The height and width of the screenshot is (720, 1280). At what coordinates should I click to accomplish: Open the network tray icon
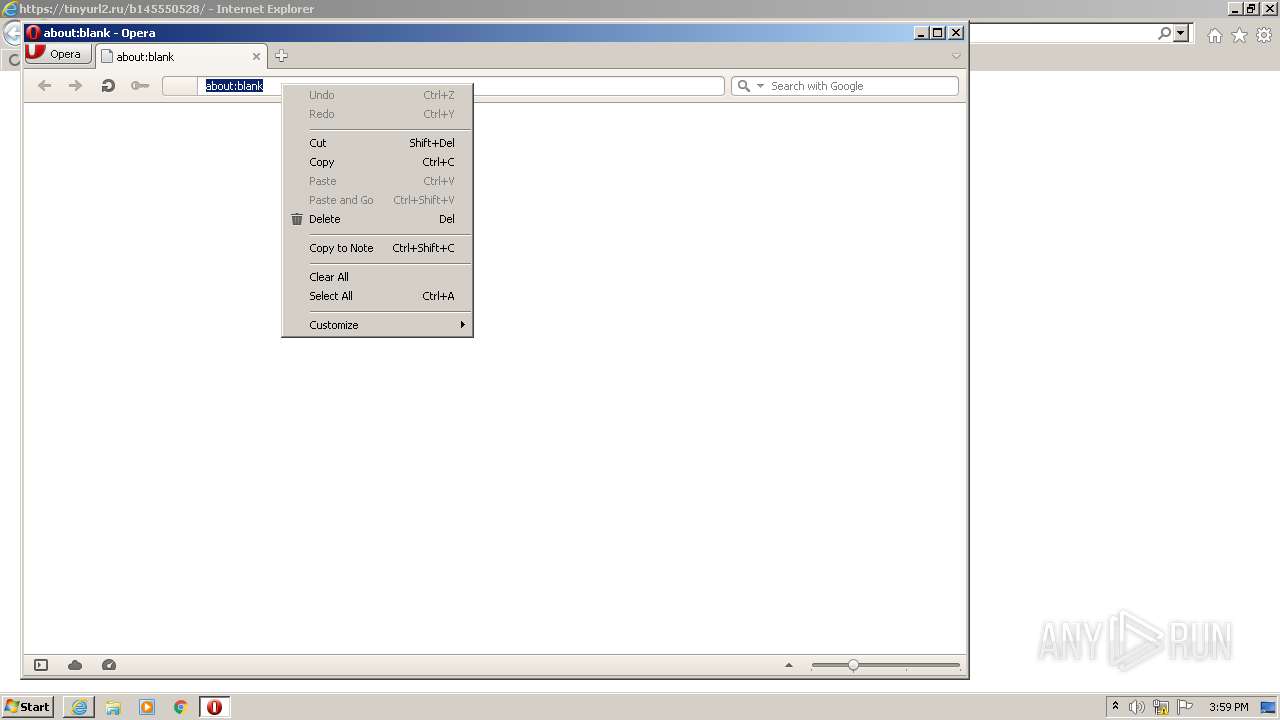[1161, 707]
